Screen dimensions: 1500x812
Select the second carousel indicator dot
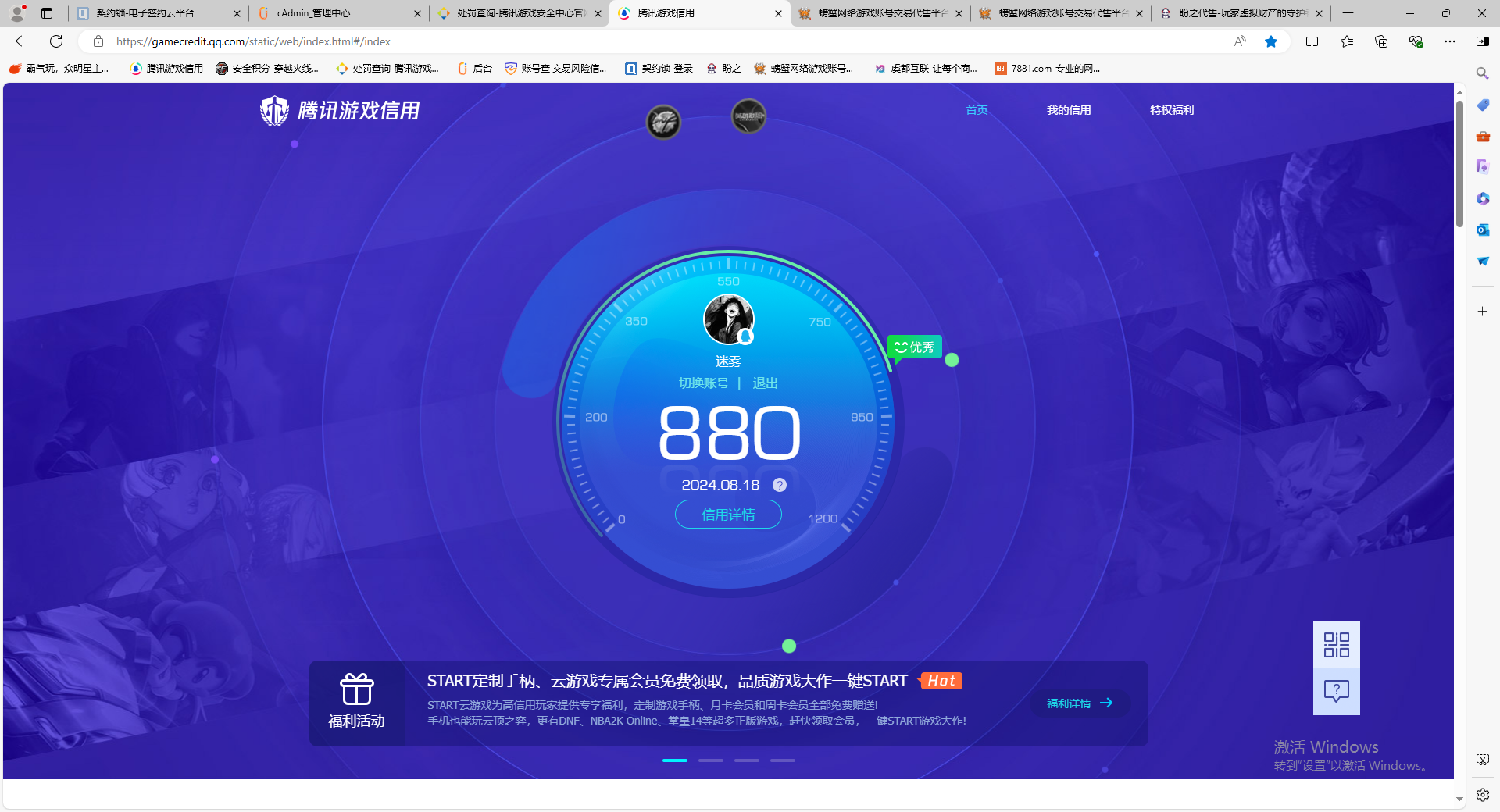pos(710,760)
